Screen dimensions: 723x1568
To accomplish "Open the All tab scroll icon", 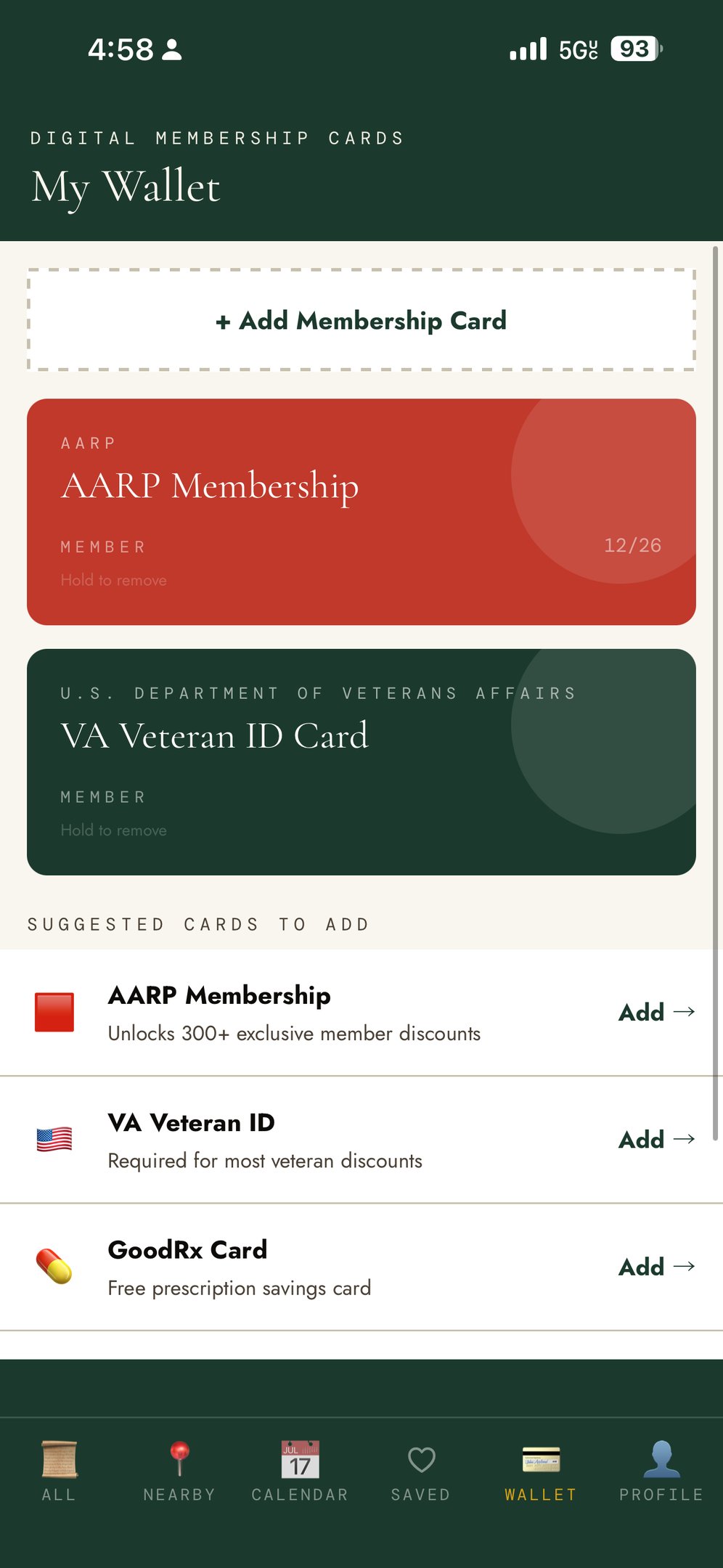I will point(59,1459).
